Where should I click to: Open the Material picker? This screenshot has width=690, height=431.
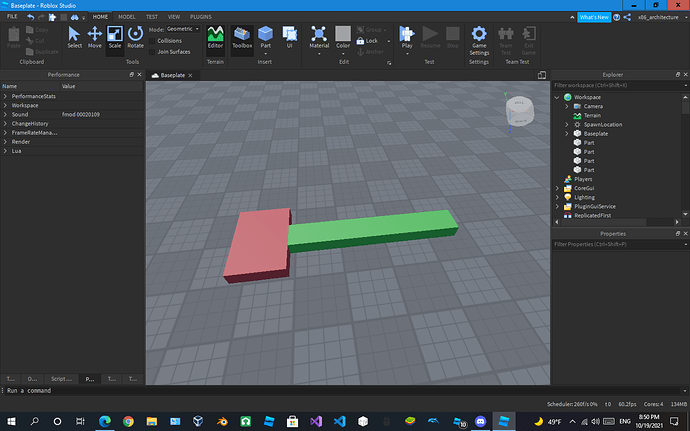click(319, 37)
